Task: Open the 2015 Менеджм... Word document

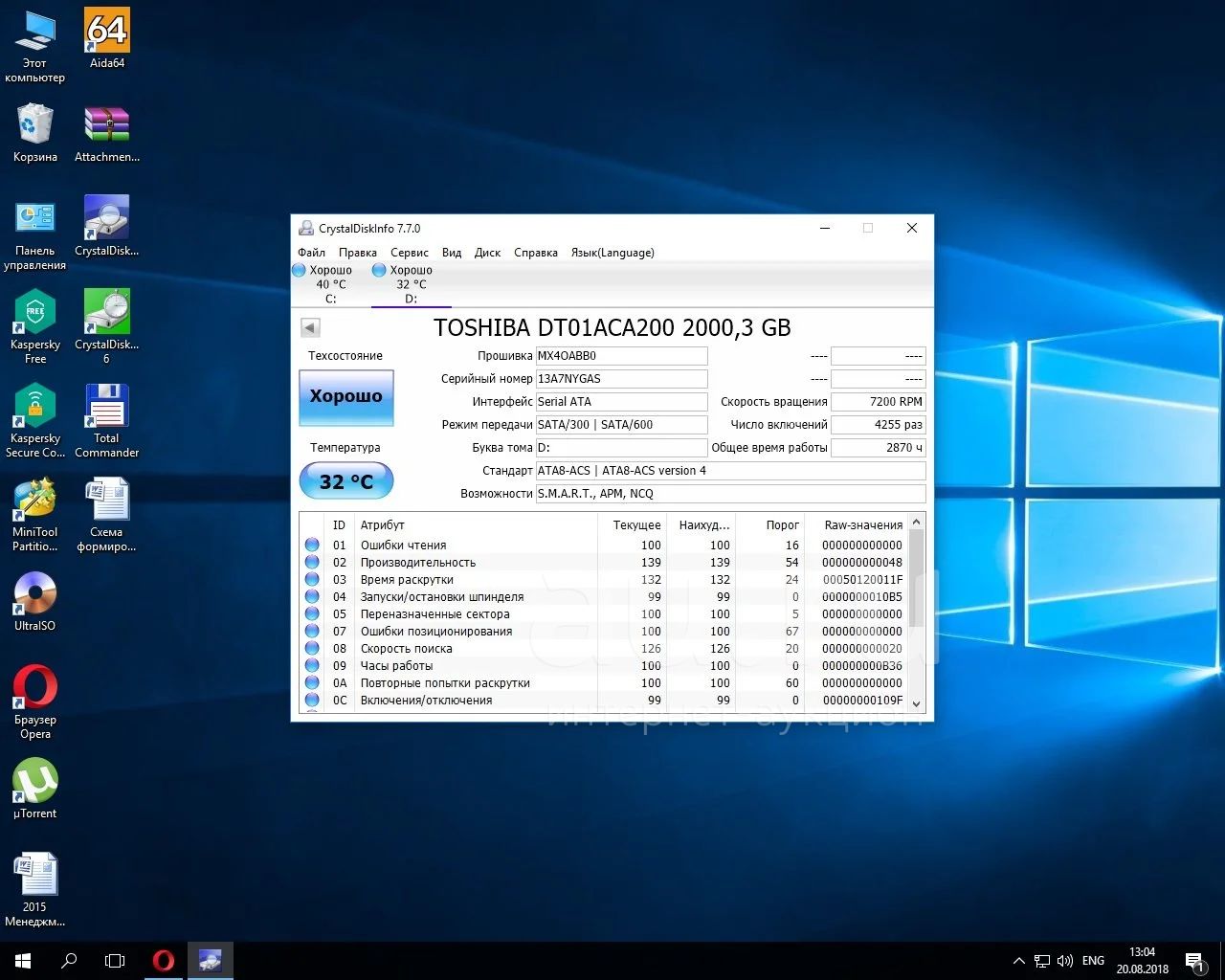Action: (35, 890)
